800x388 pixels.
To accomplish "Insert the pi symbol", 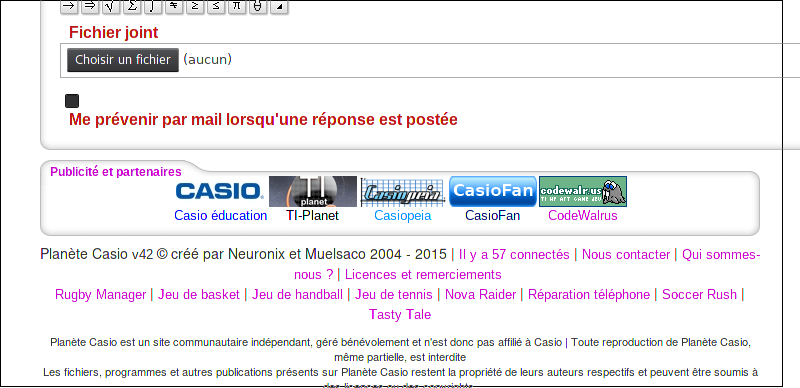I will (x=237, y=6).
